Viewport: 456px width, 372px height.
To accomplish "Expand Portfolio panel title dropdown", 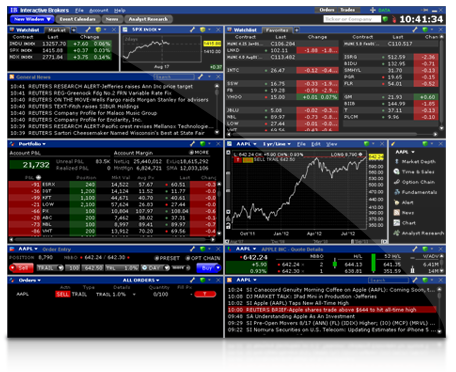I will [32, 144].
